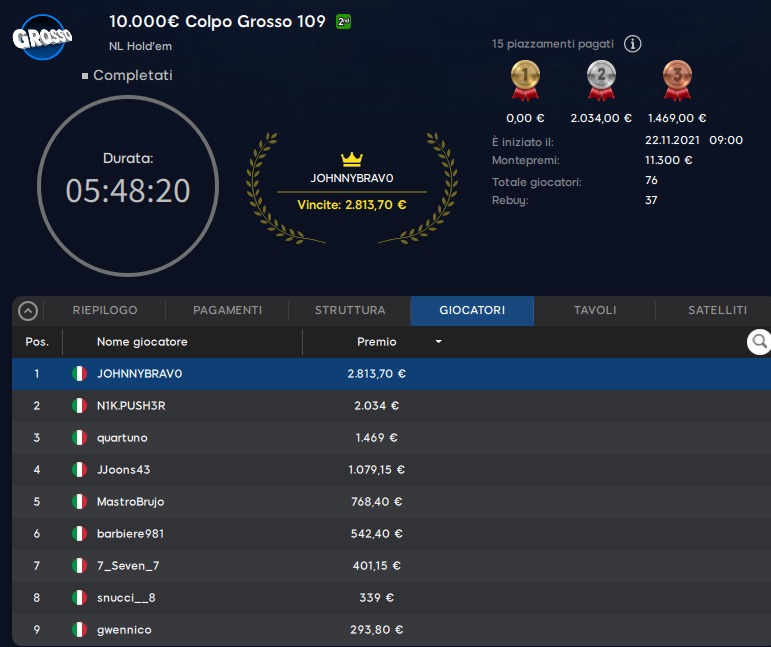Click the second place prize 2.034,00 €
771x647 pixels.
(x=601, y=118)
